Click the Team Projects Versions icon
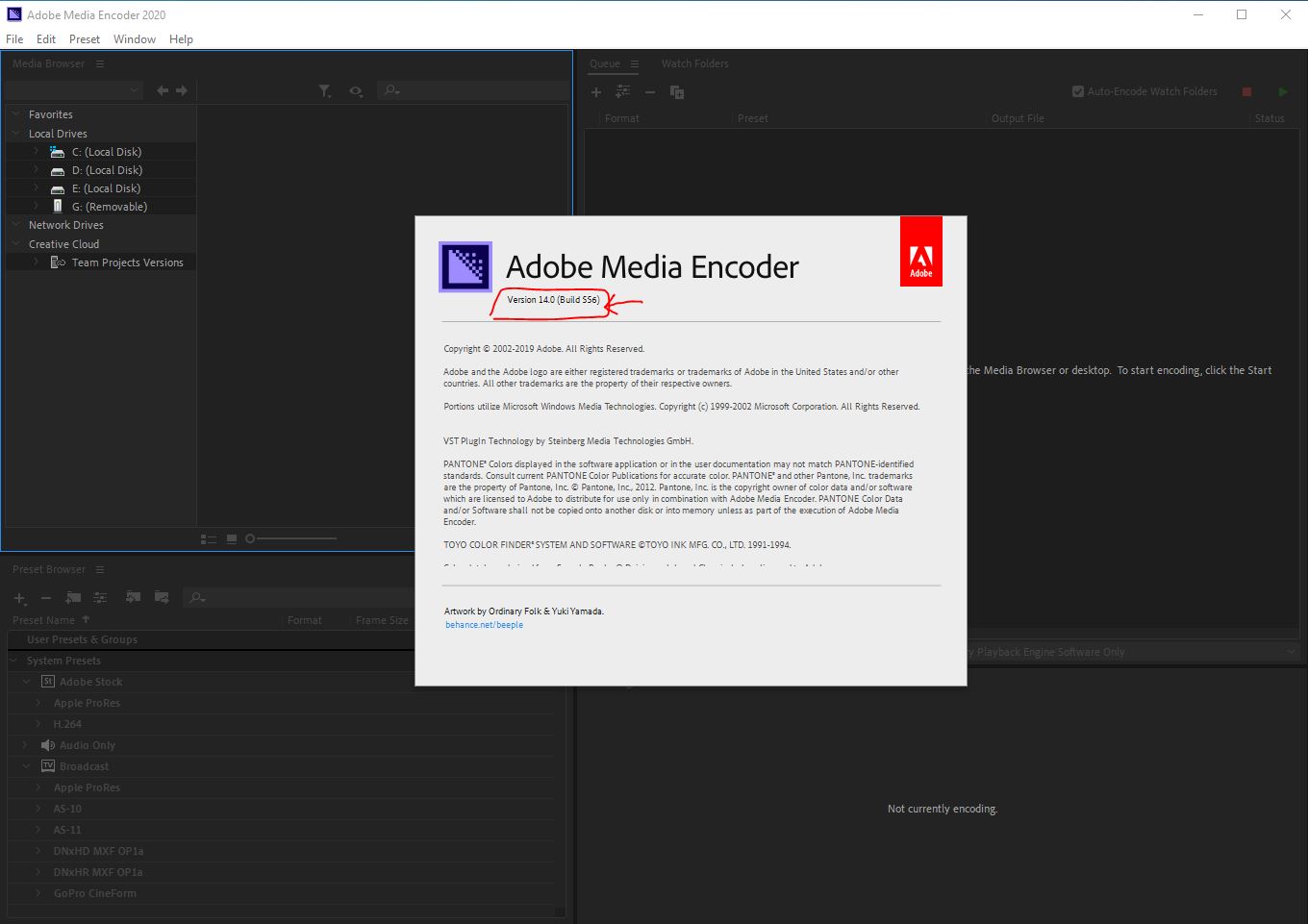 58,262
